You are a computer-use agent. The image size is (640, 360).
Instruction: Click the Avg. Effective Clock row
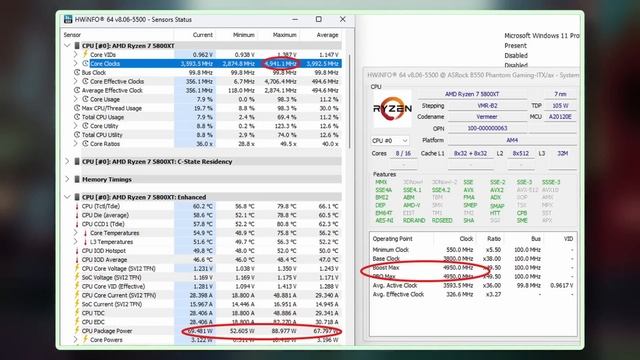pos(473,294)
